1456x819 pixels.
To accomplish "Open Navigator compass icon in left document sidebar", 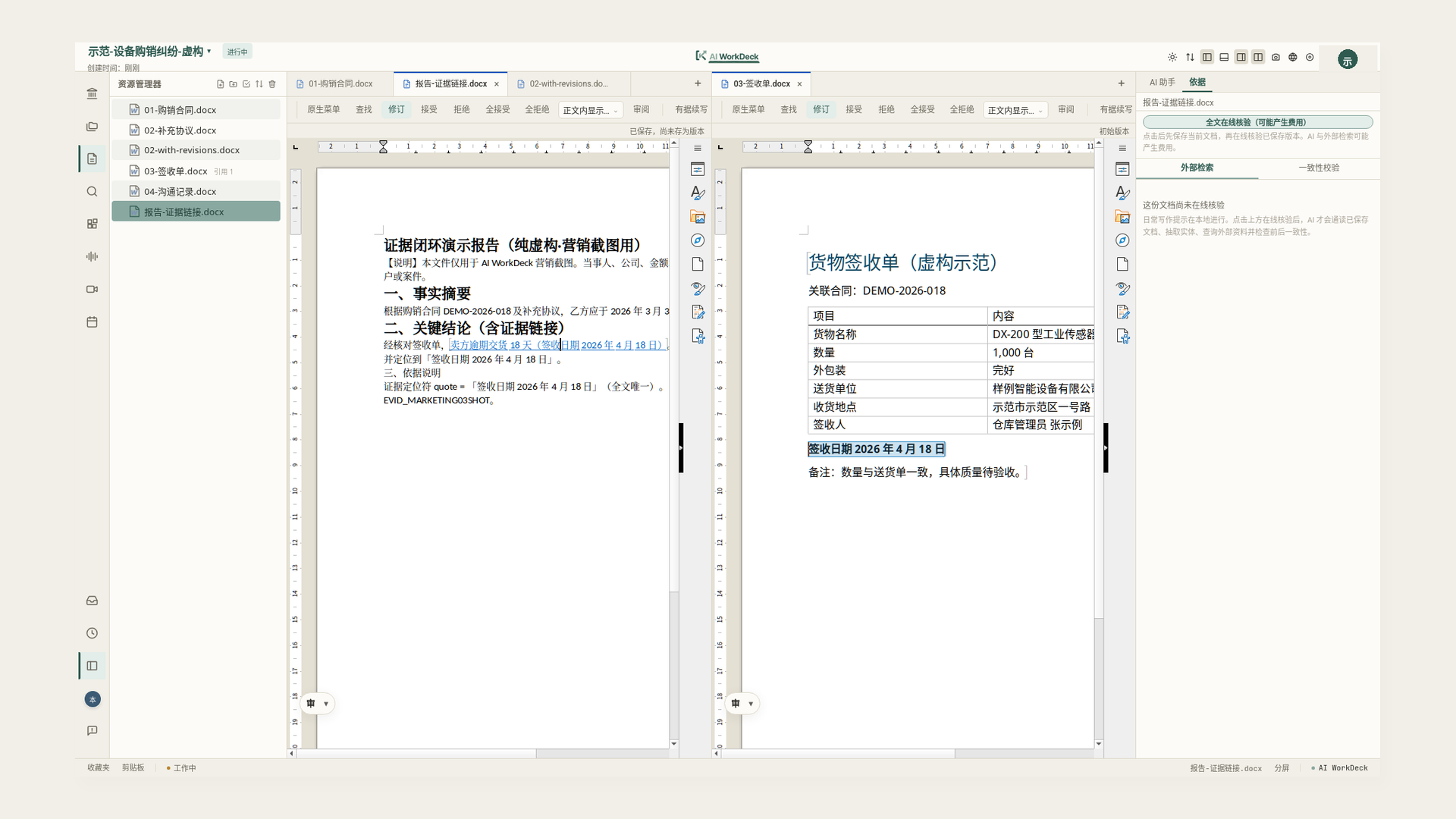I will [698, 240].
